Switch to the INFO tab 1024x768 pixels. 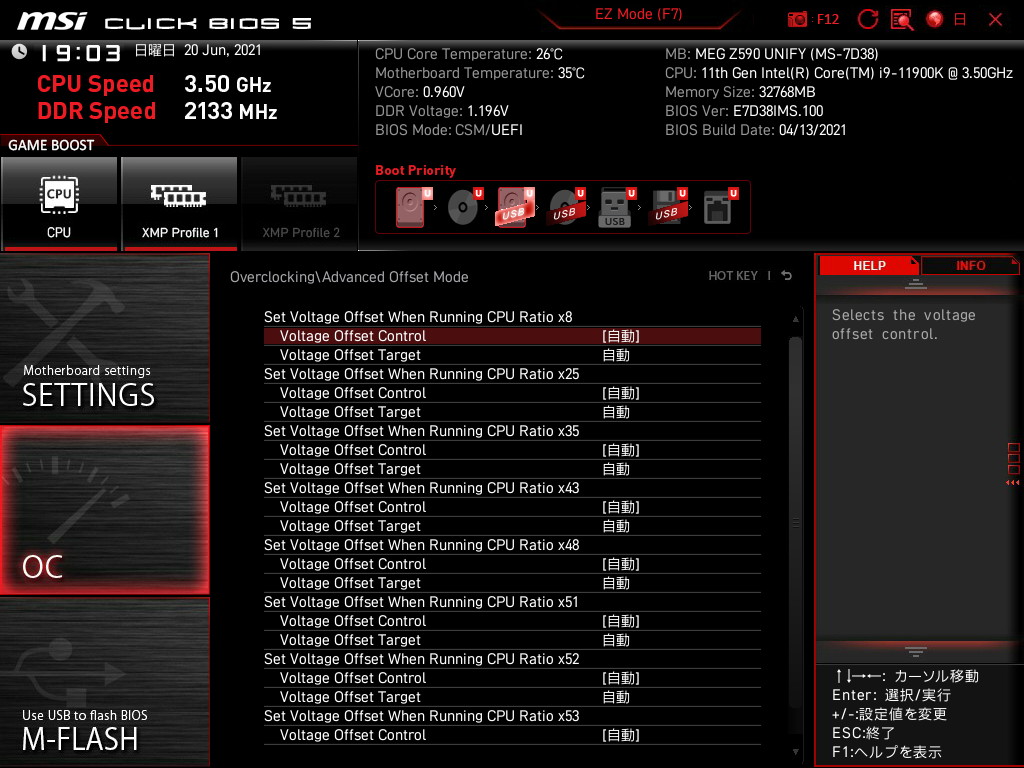(x=970, y=266)
